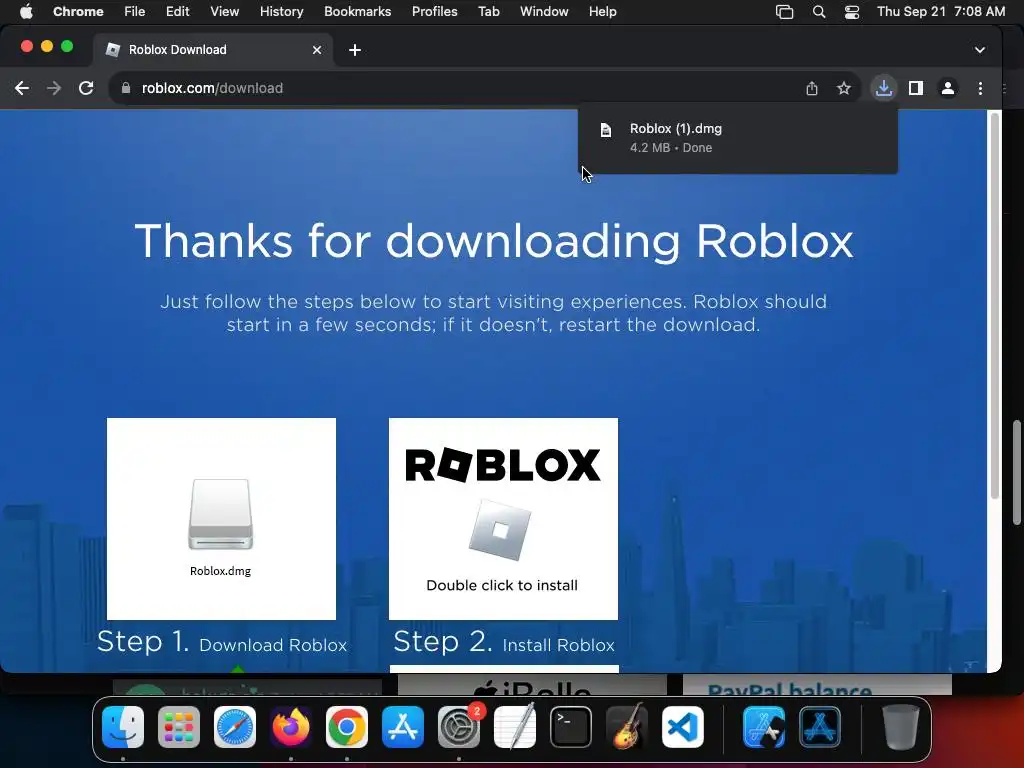Open the App Store from the Dock

403,727
